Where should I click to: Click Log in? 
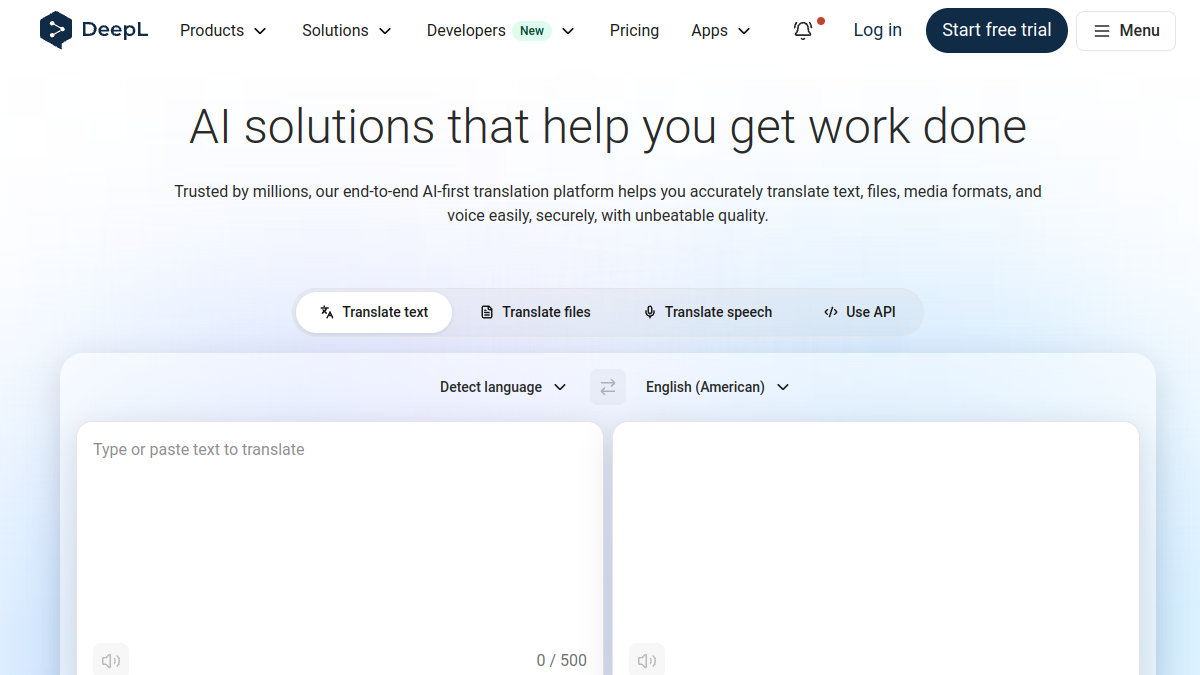tap(878, 31)
